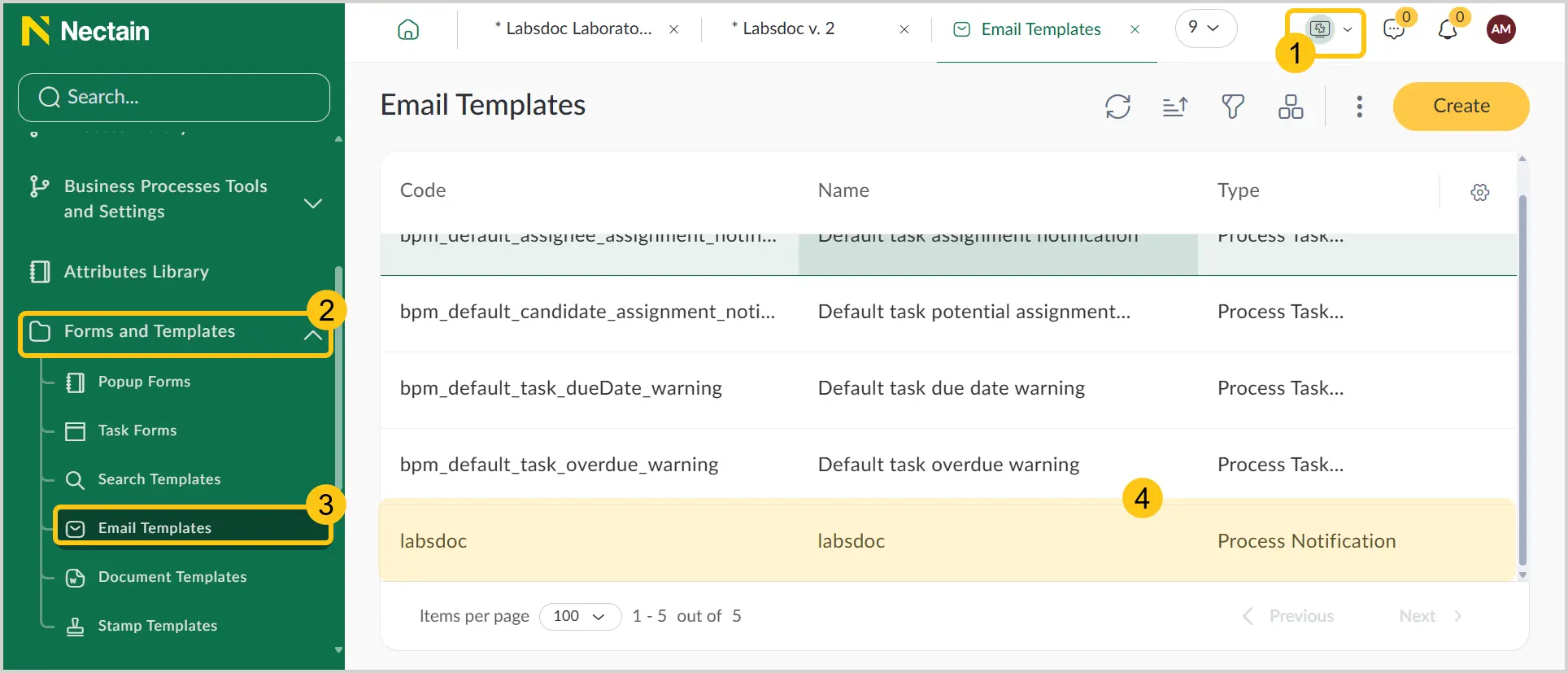Click the Next page button
This screenshot has width=1568, height=673.
coord(1430,616)
